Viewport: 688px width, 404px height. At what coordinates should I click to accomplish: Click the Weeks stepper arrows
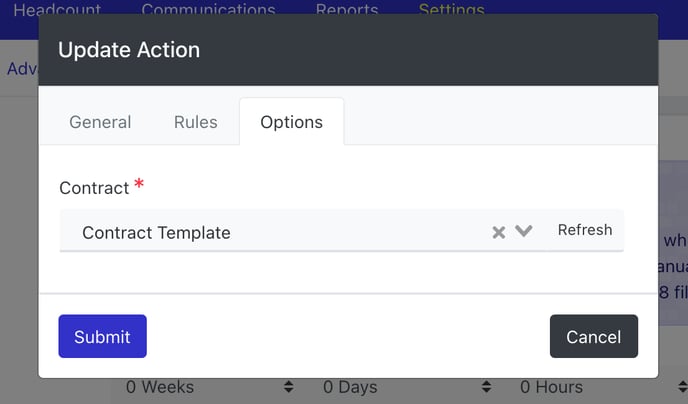pyautogui.click(x=288, y=386)
